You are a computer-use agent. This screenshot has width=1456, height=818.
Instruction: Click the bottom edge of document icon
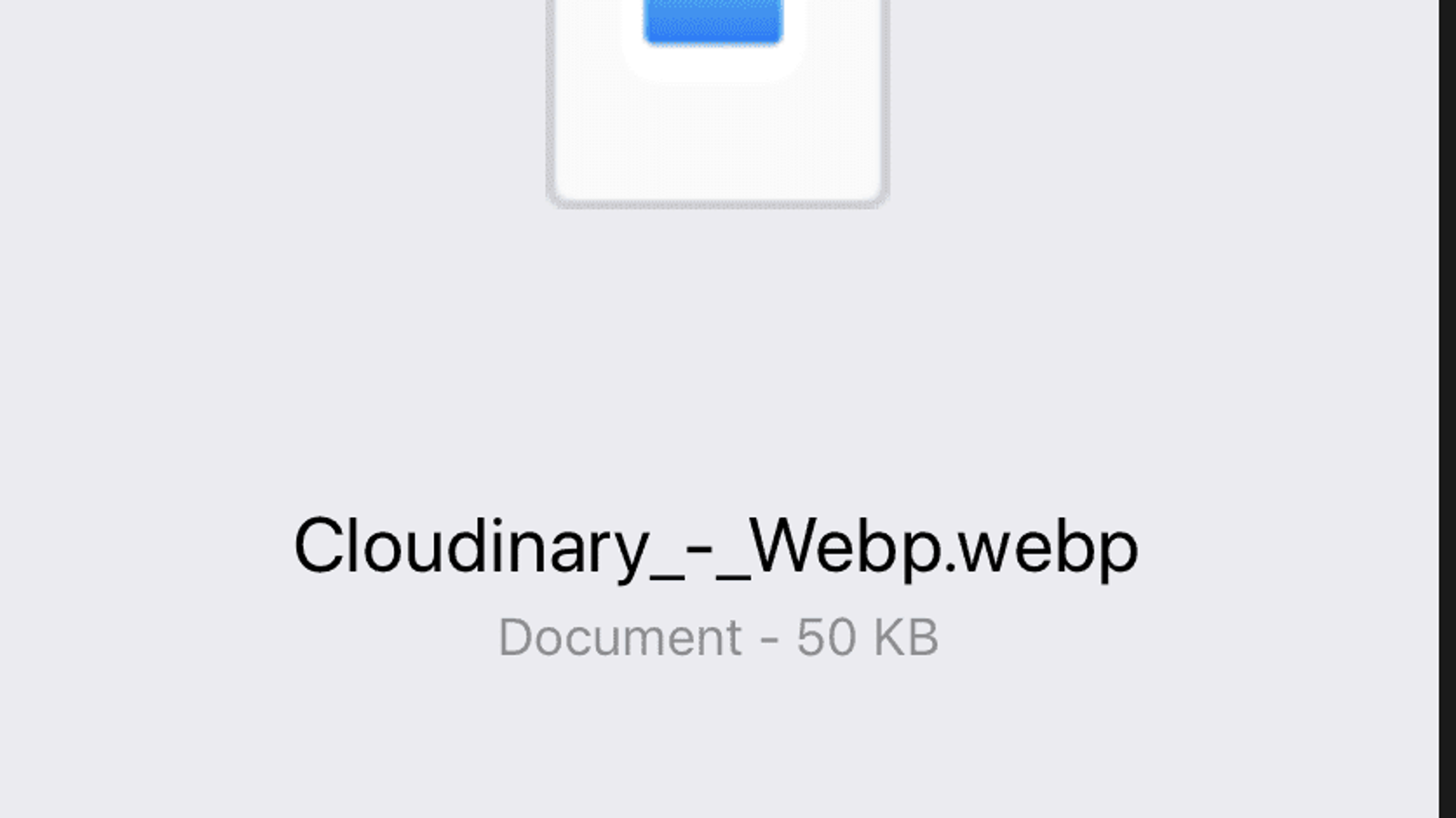click(x=717, y=202)
